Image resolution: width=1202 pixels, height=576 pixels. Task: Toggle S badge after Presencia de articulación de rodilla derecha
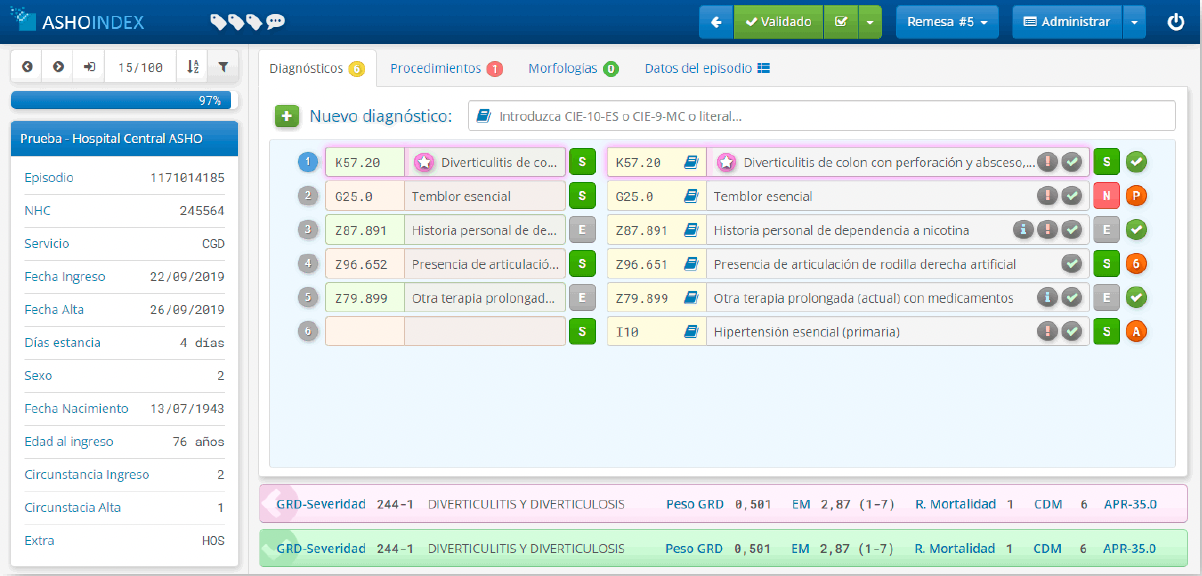[x=1106, y=264]
